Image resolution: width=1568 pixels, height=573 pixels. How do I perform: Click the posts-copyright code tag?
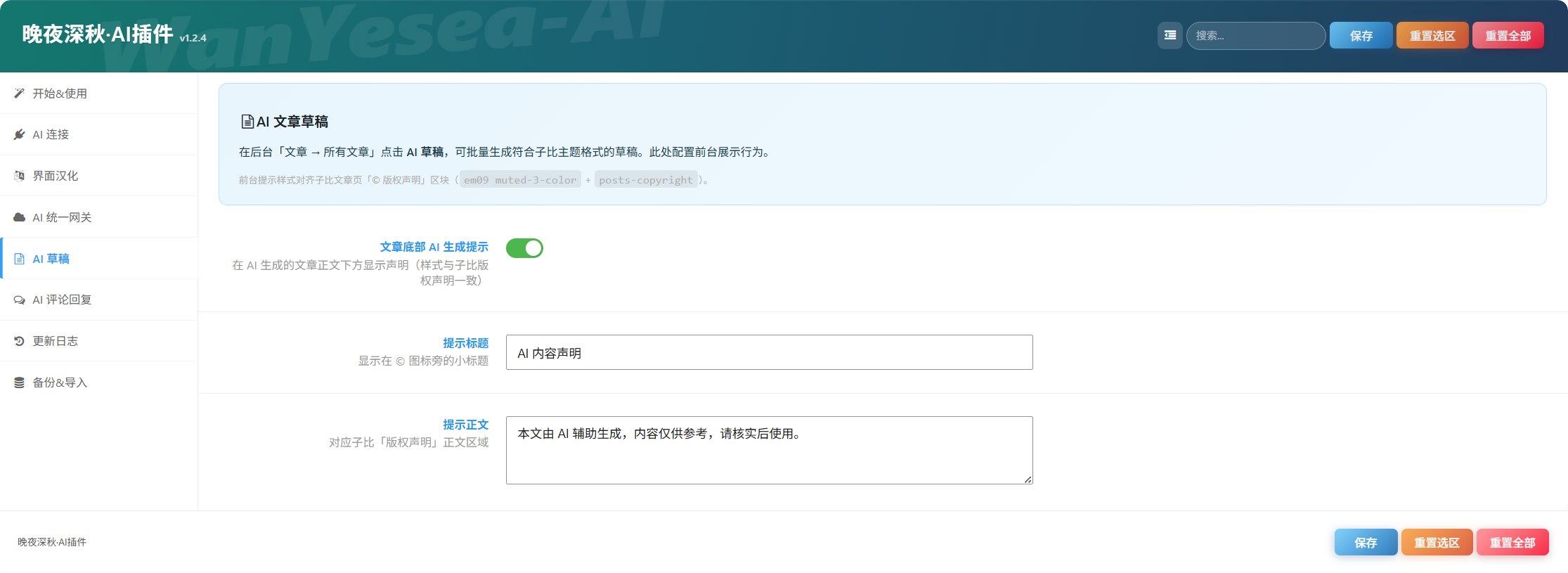(x=646, y=180)
